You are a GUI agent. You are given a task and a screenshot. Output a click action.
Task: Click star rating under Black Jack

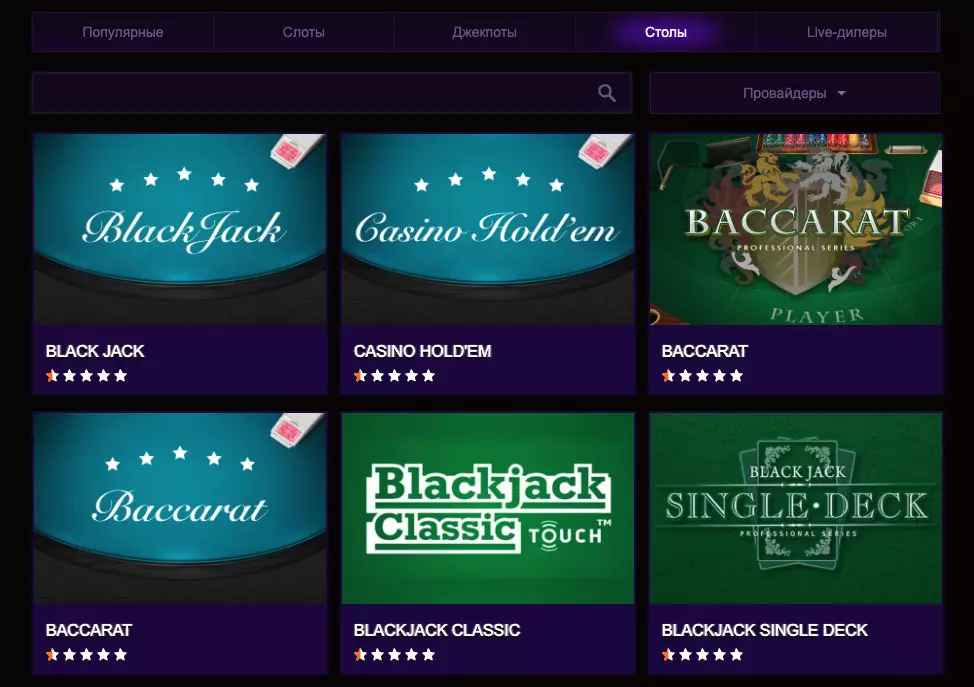(x=86, y=376)
